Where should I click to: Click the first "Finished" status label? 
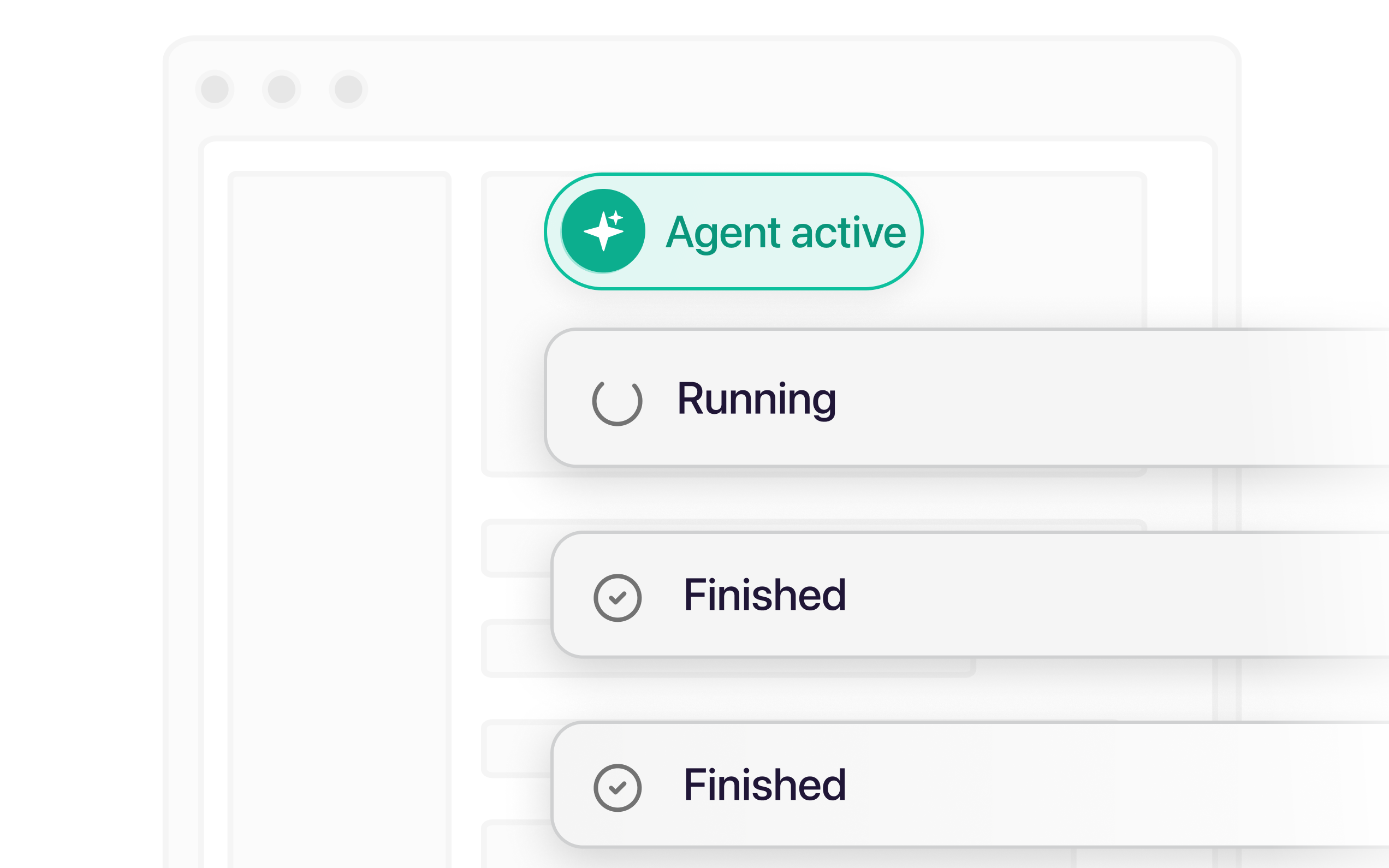coord(764,594)
